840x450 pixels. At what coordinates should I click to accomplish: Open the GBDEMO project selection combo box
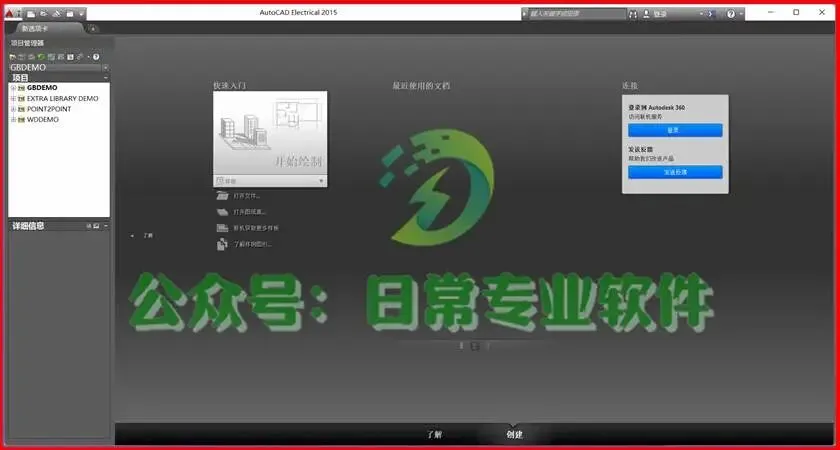coord(59,68)
